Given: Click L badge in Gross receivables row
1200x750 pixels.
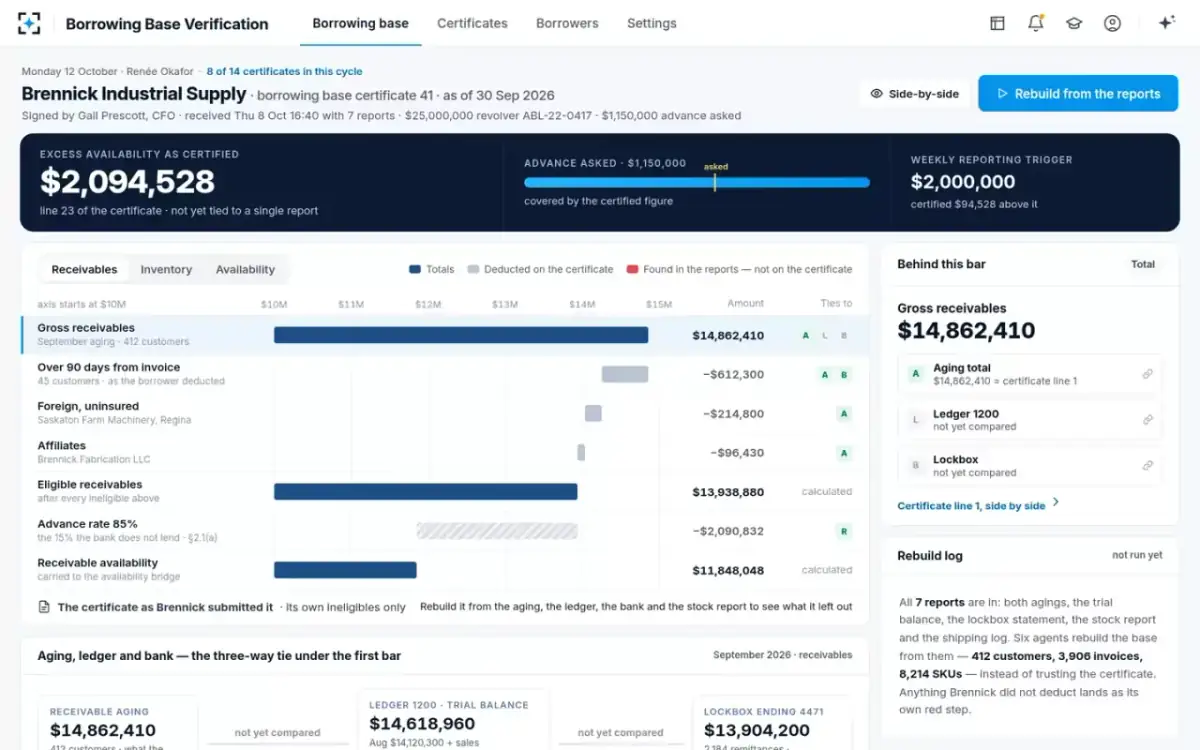Looking at the screenshot, I should [x=825, y=336].
